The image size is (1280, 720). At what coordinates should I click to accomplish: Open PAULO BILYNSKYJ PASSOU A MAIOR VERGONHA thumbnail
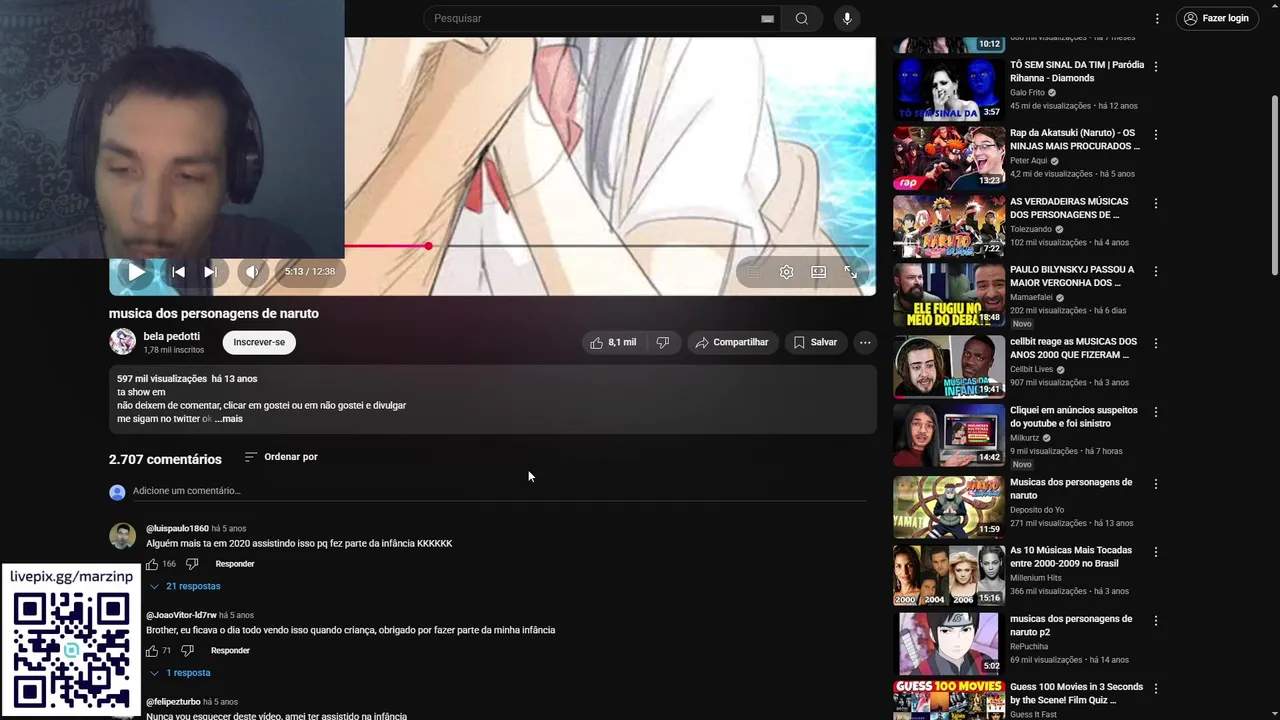coord(949,295)
